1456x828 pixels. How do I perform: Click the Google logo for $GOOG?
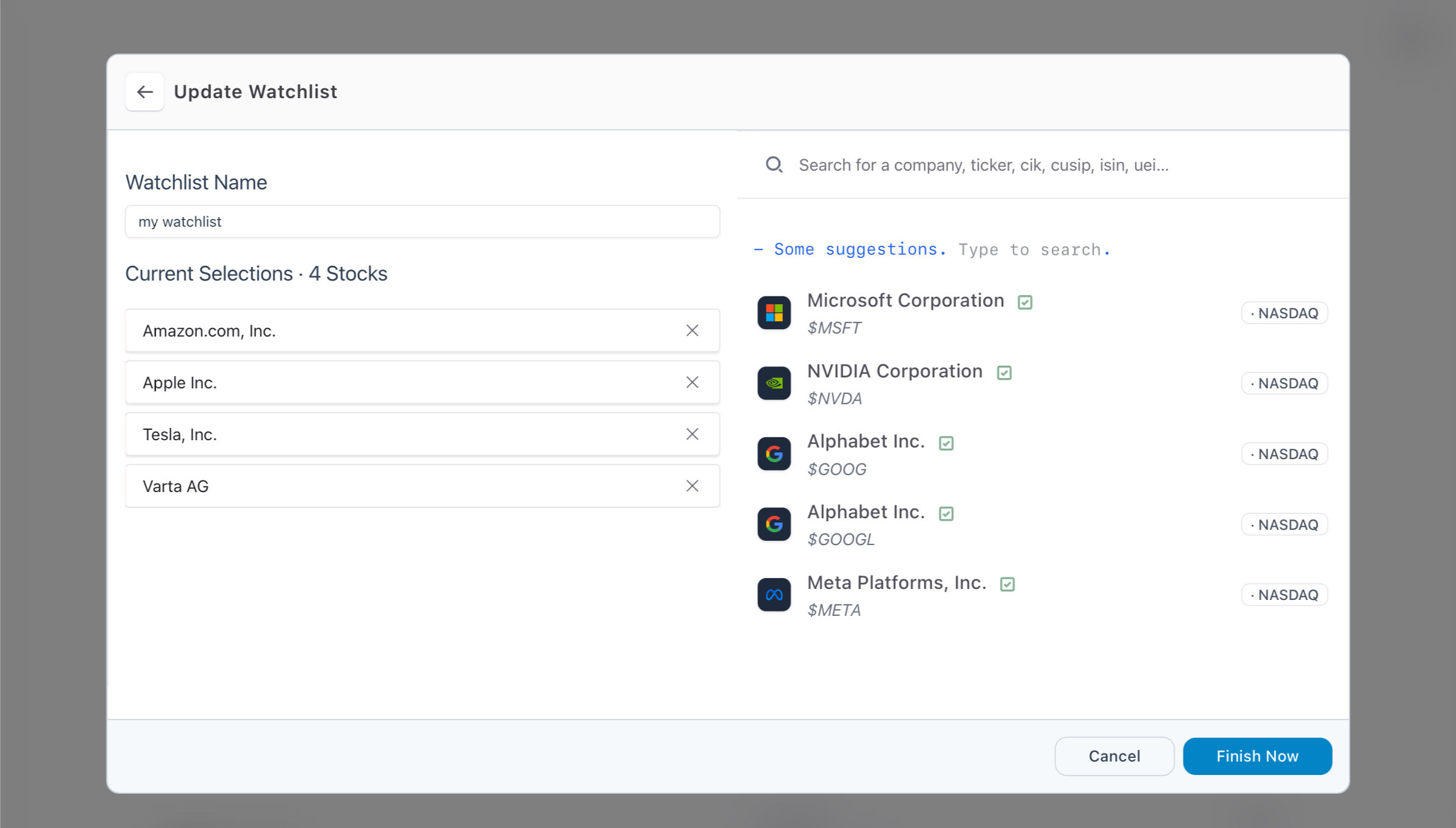tap(774, 454)
